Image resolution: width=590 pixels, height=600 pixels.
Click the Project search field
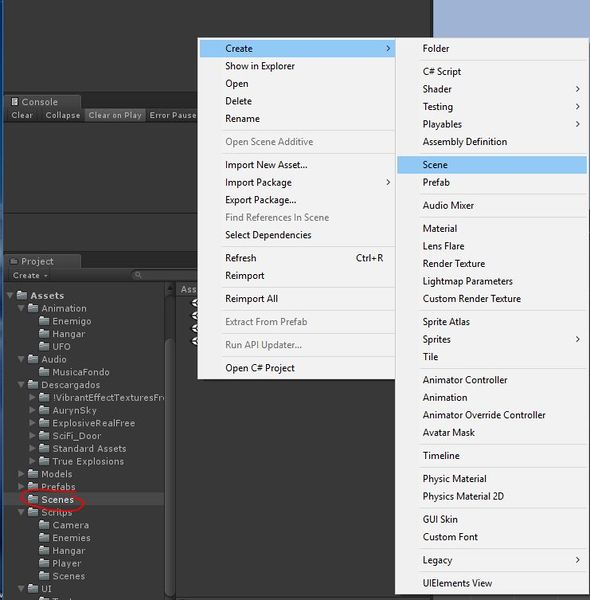[165, 275]
